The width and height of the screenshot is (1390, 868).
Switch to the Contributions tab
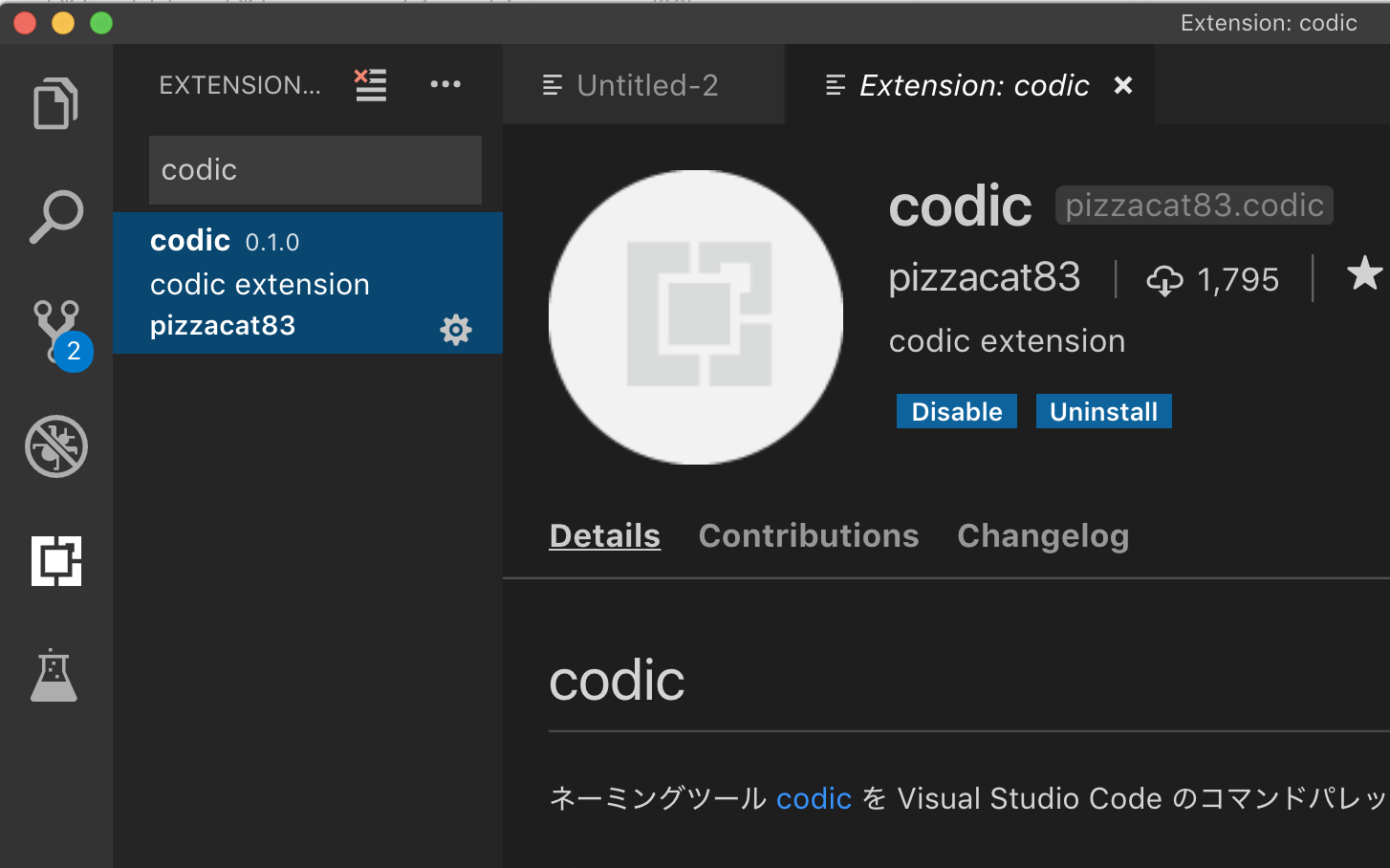click(x=809, y=536)
